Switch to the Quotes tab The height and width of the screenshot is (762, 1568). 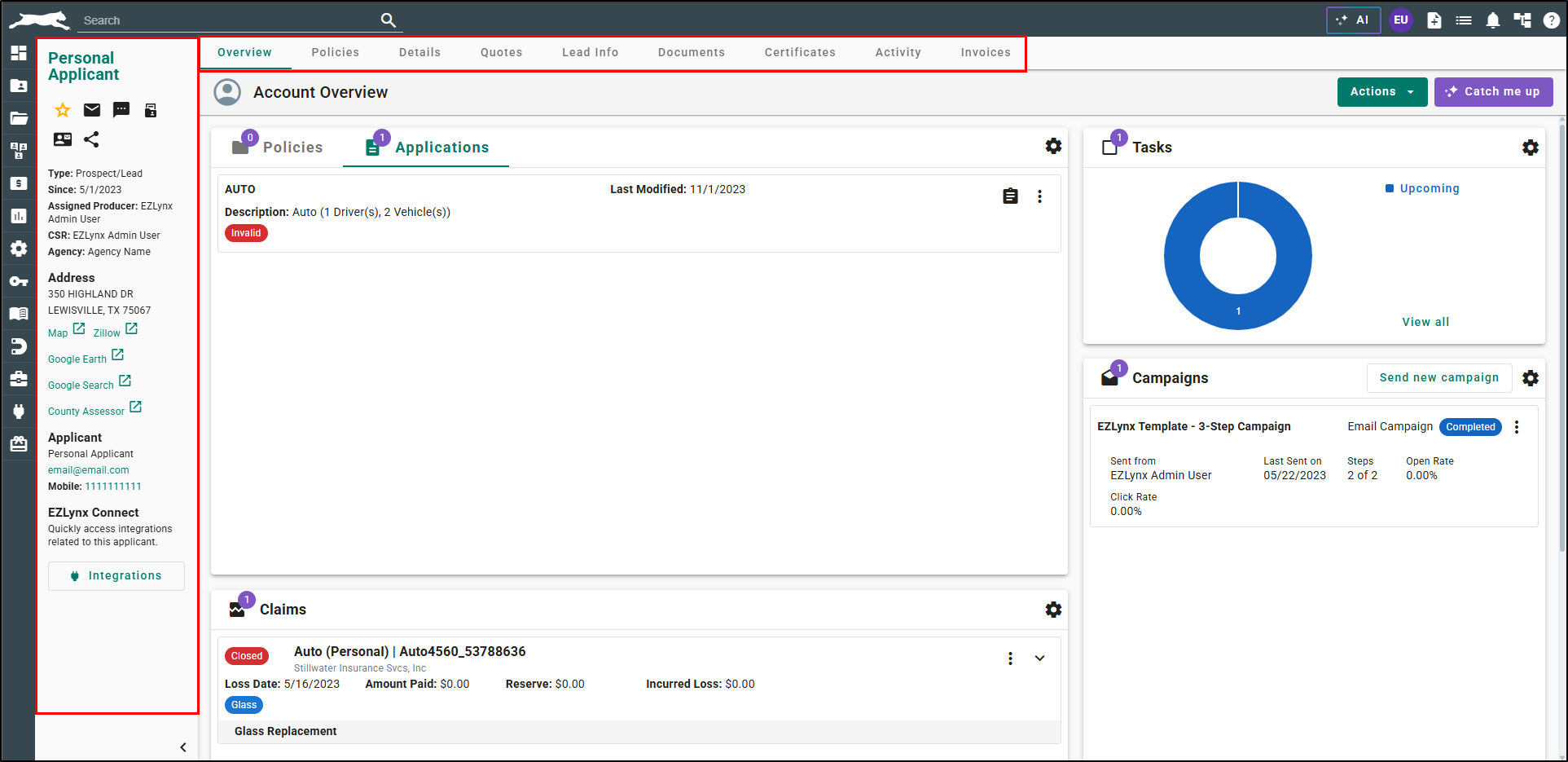point(502,52)
